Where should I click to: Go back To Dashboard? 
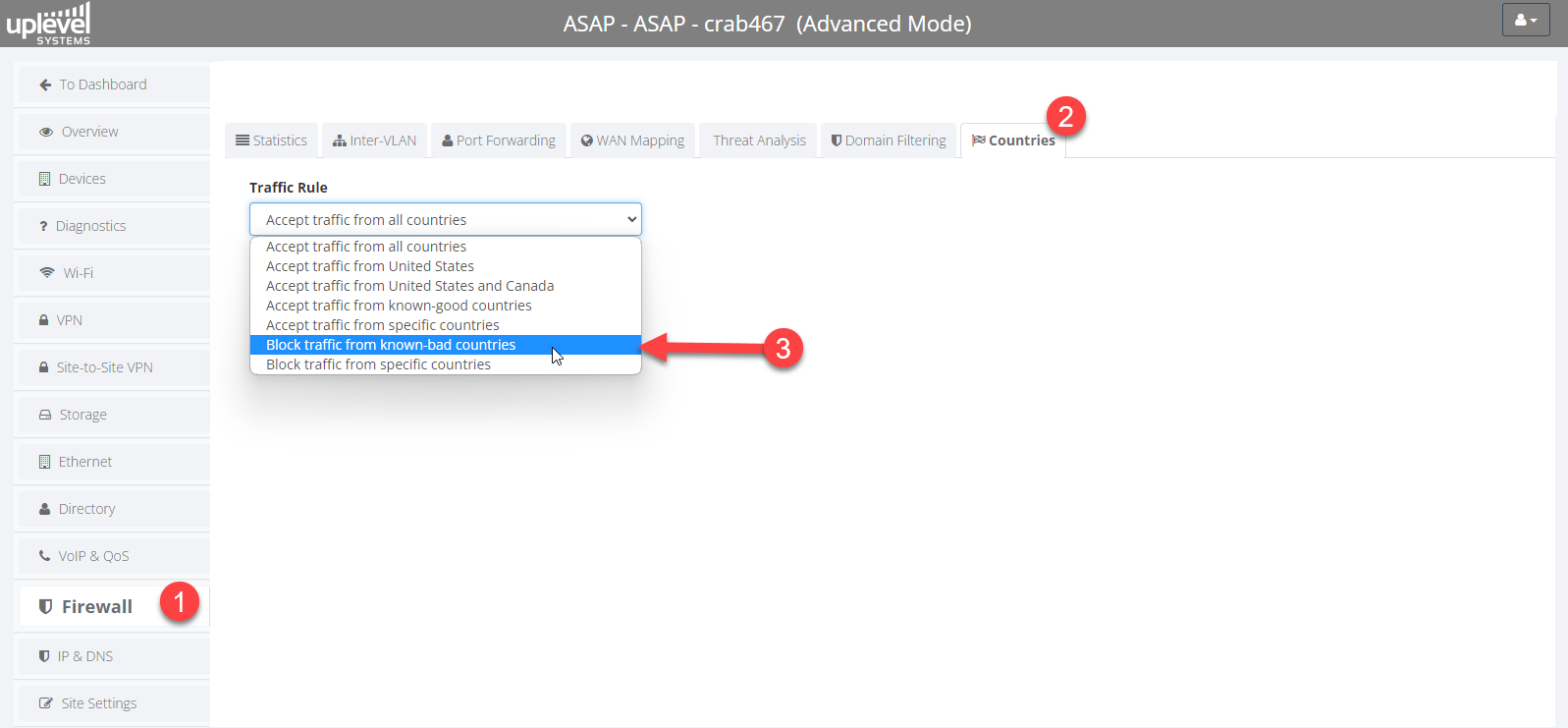[114, 84]
